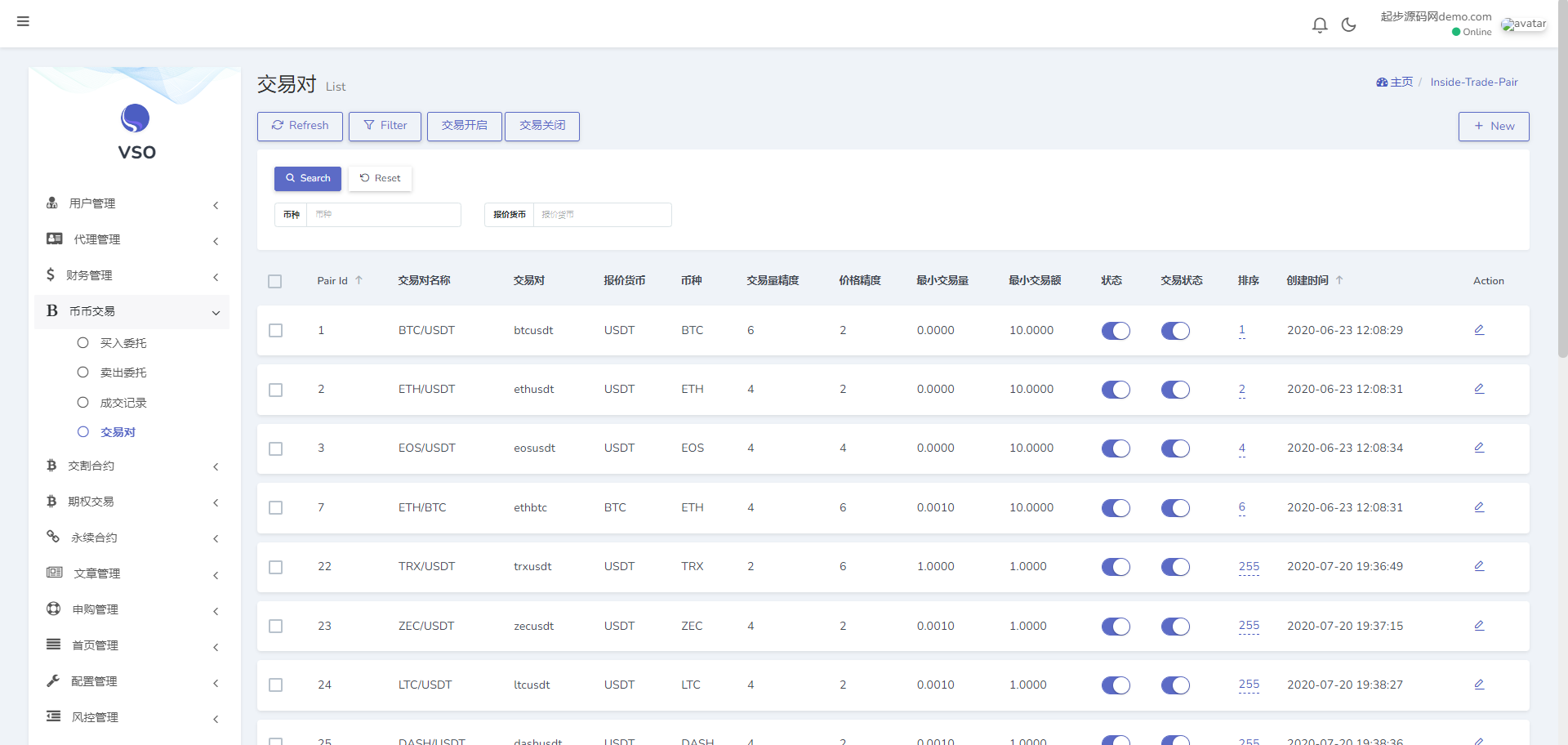Open 成交记录 submenu item
The width and height of the screenshot is (1568, 745).
tap(123, 403)
